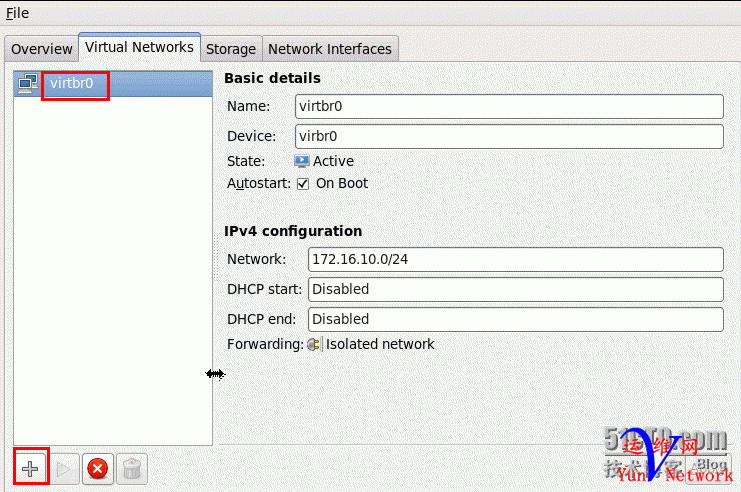This screenshot has height=492, width=741.
Task: Click the add virtual network plus icon
Action: click(31, 468)
